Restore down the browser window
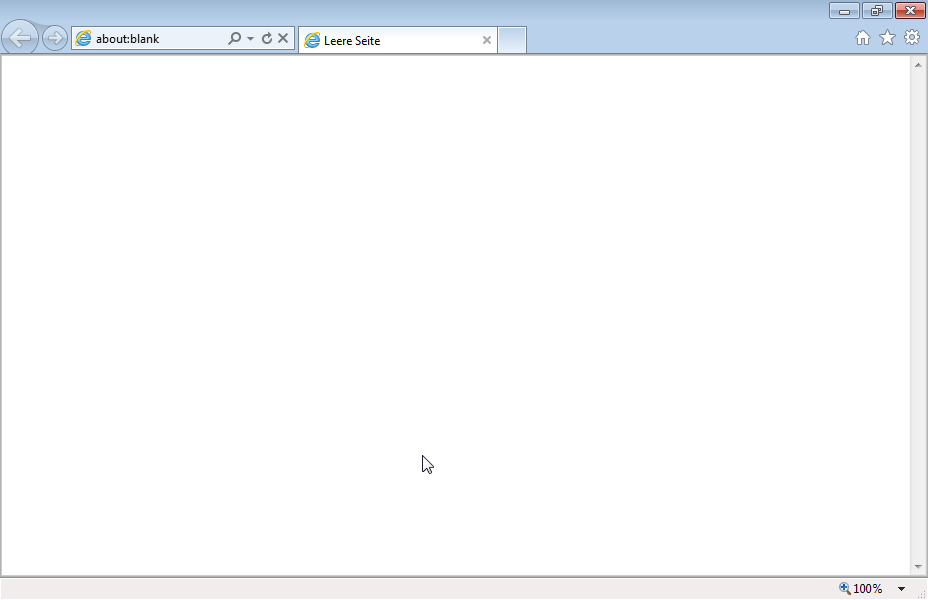 pos(877,11)
